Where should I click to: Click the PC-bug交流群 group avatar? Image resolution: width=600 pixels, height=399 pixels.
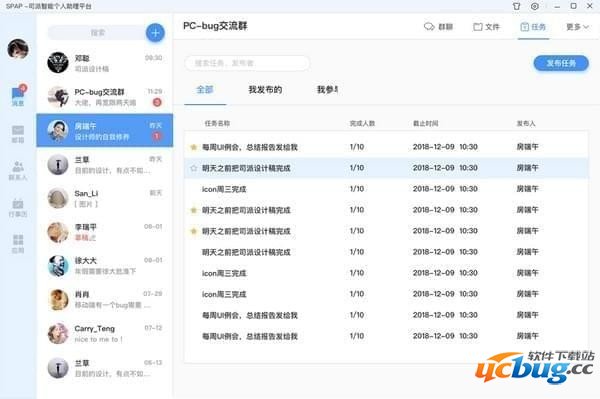click(x=58, y=96)
